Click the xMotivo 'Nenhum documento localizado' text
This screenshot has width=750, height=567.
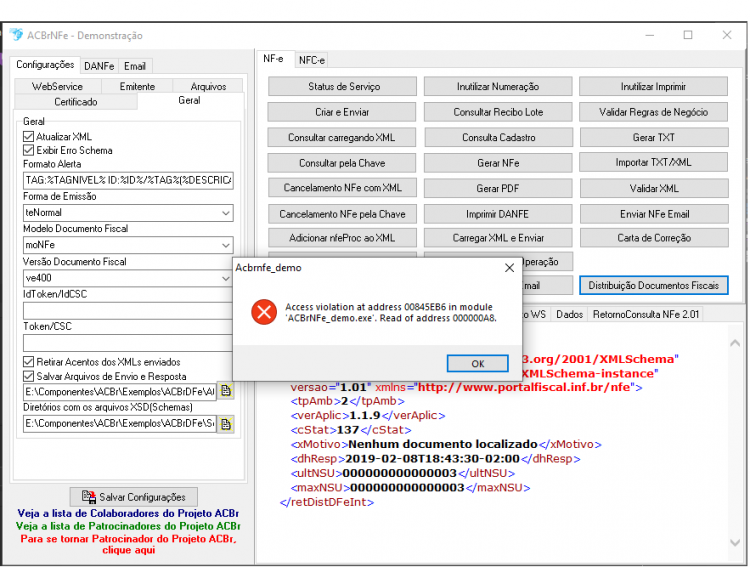tap(443, 444)
